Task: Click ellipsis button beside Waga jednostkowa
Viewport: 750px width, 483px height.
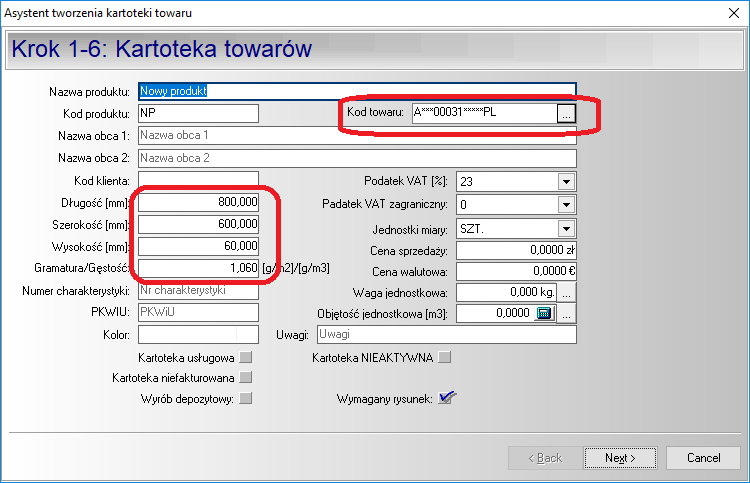Action: click(566, 292)
